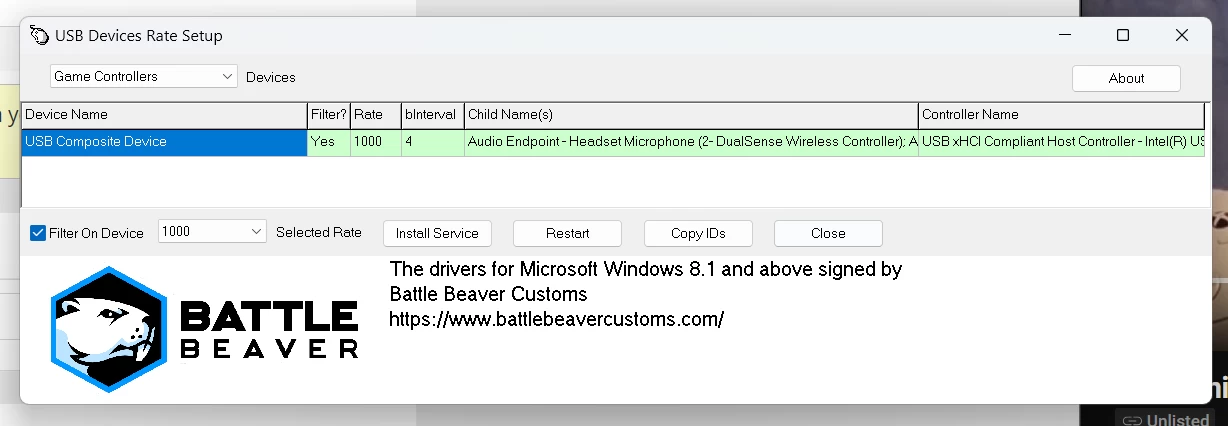Click the Audio Endpoint Headset Microphone cell
Viewport: 1228px width, 426px height.
point(691,142)
